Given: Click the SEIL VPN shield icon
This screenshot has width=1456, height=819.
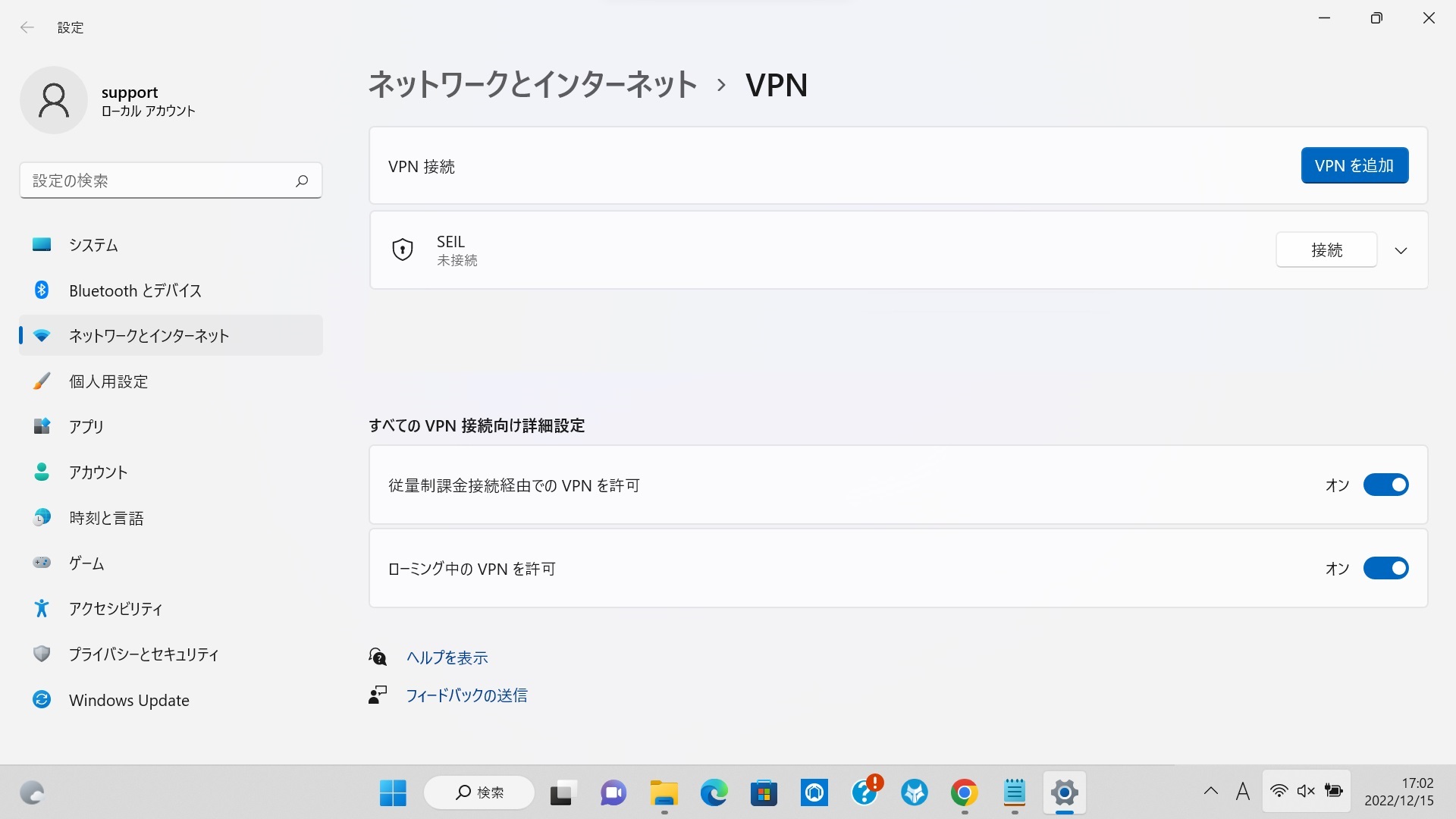Looking at the screenshot, I should (x=402, y=249).
